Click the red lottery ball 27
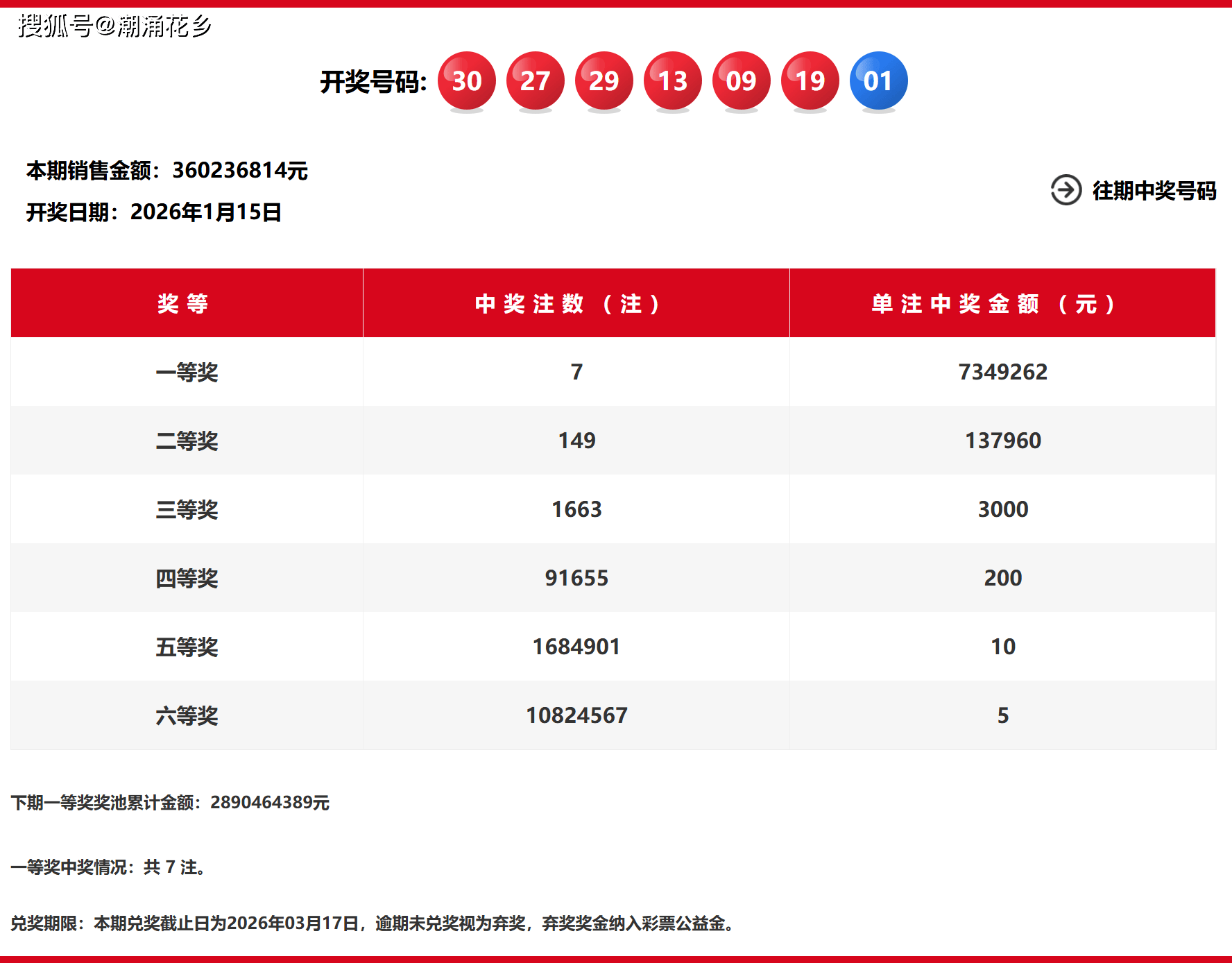 click(x=535, y=80)
